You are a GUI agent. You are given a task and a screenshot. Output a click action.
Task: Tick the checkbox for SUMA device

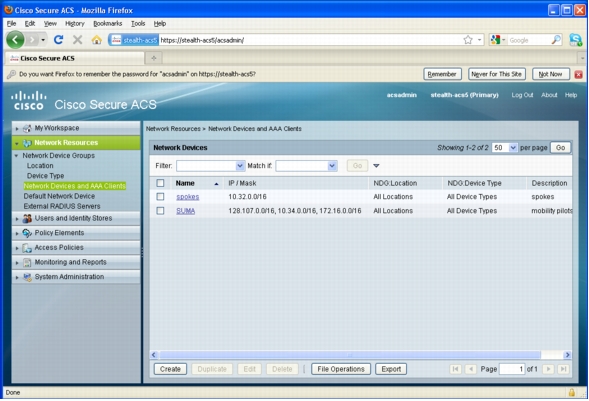click(160, 211)
